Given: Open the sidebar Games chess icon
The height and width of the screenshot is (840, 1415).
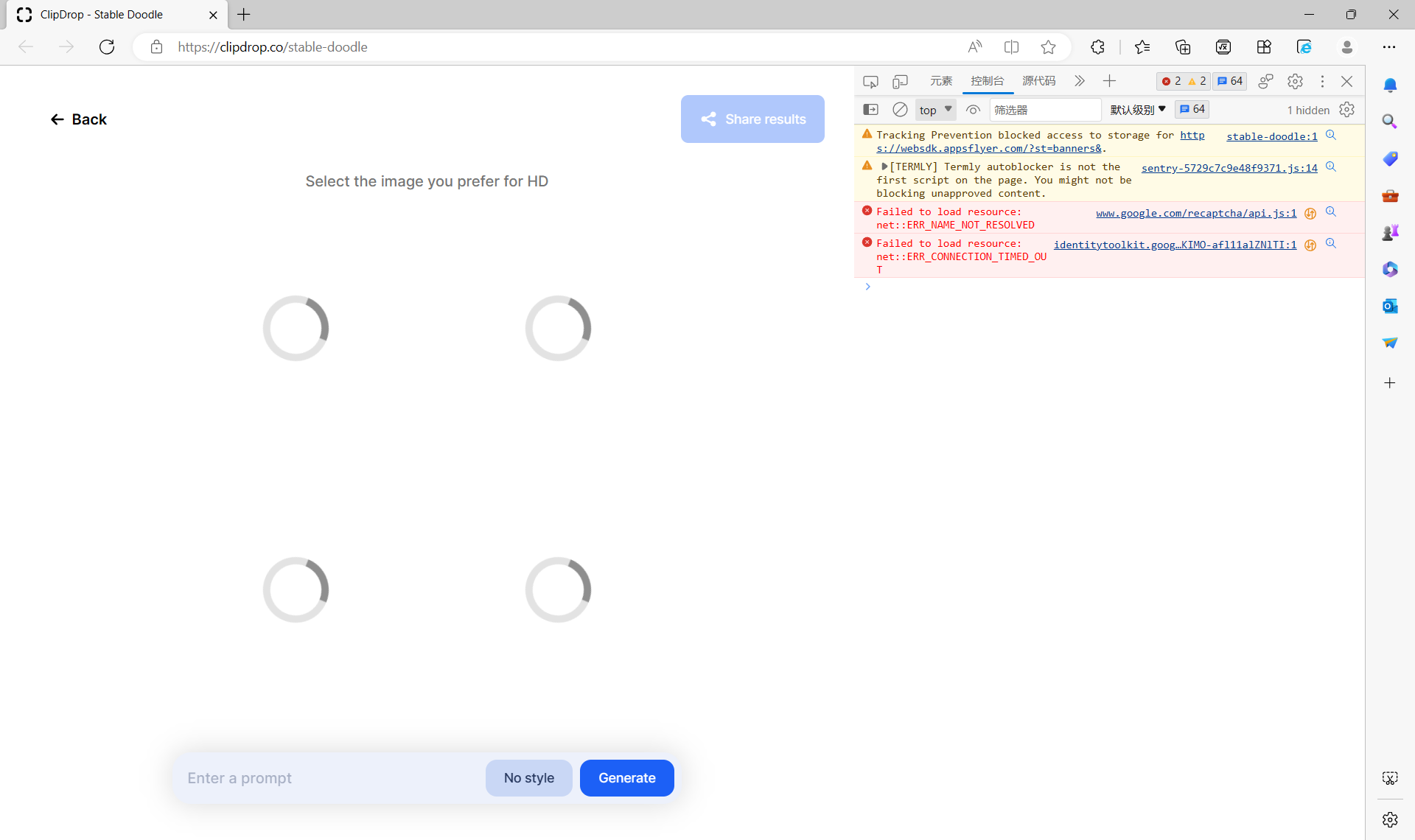Looking at the screenshot, I should (1390, 232).
